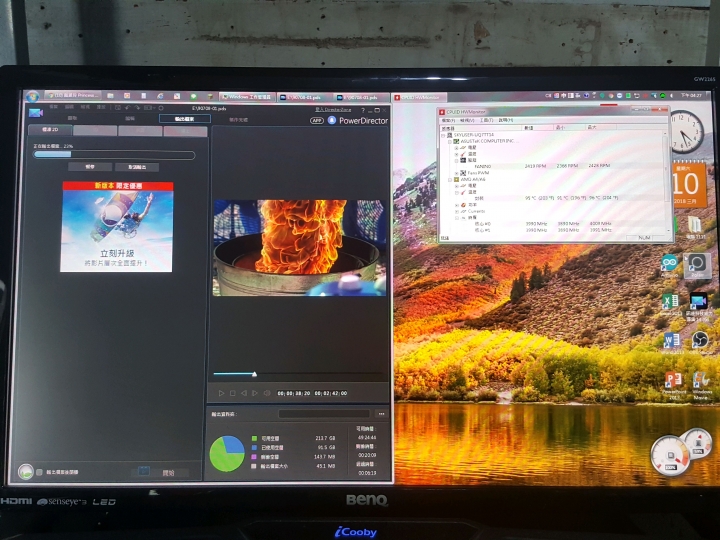Open Windows Movie Maker desktop shortcut
The image size is (720, 540).
[x=701, y=380]
